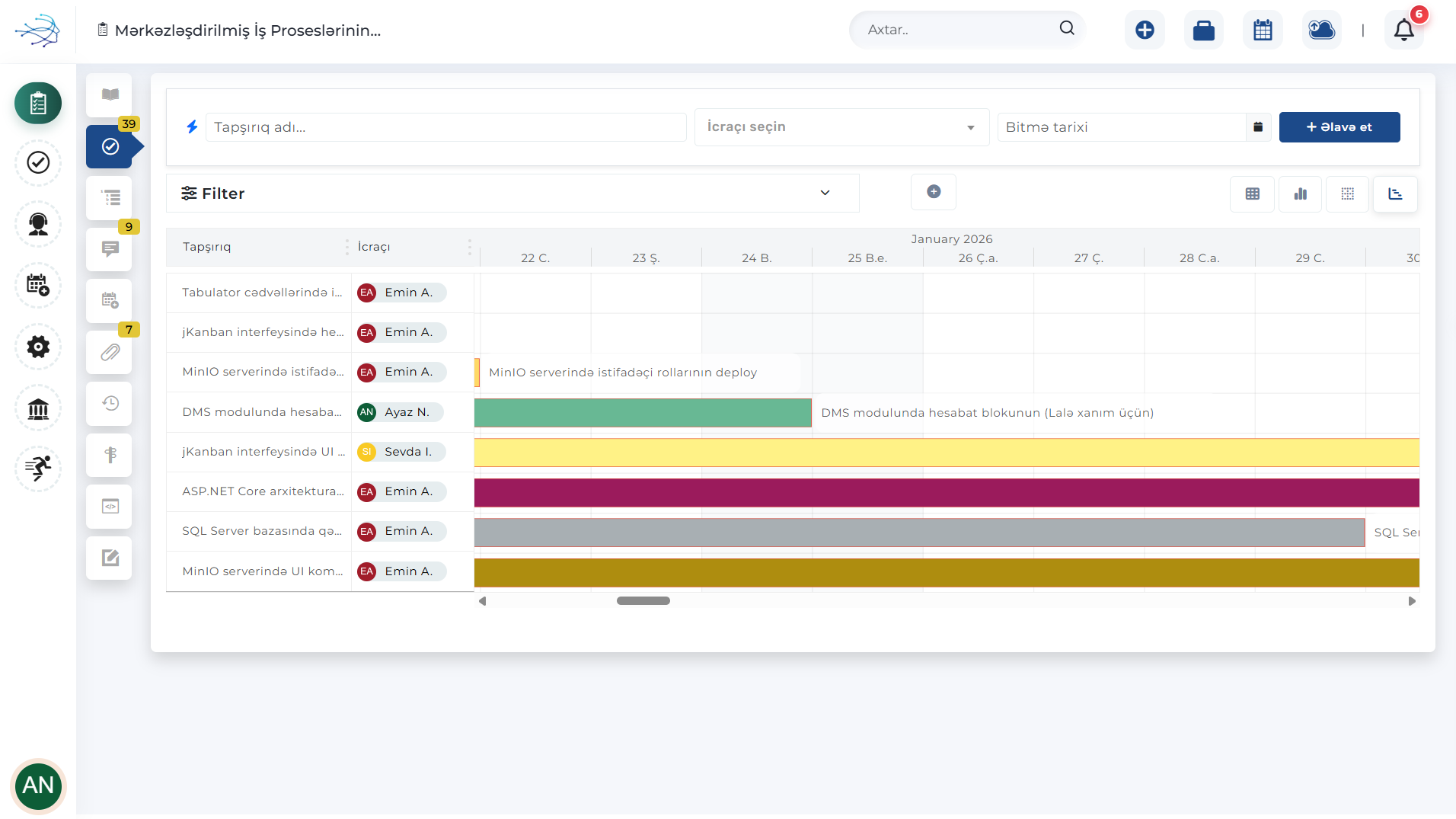The width and height of the screenshot is (1456, 819).
Task: Click the project title Mərkəzləşdirilmiş İş Proseslərinin
Action: [x=247, y=30]
